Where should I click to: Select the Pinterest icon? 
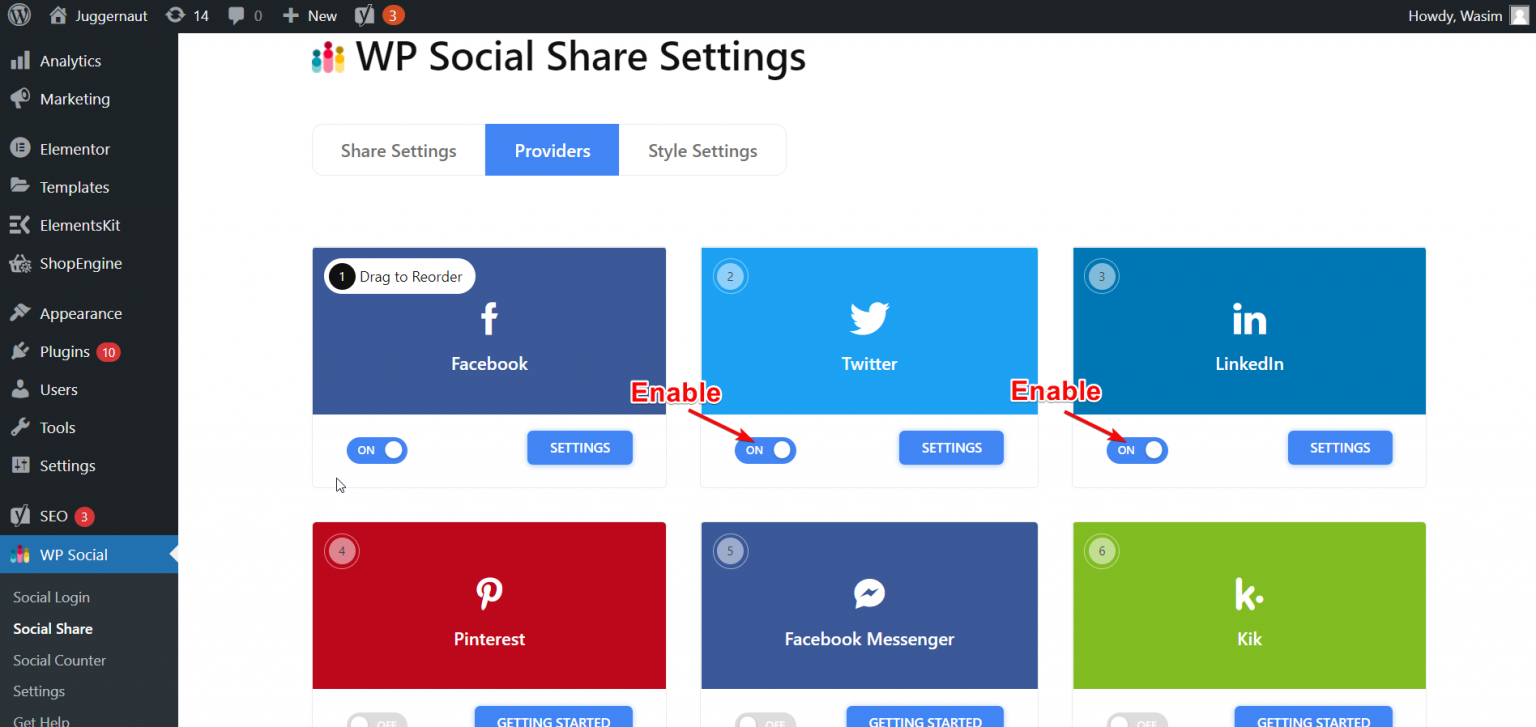coord(488,593)
